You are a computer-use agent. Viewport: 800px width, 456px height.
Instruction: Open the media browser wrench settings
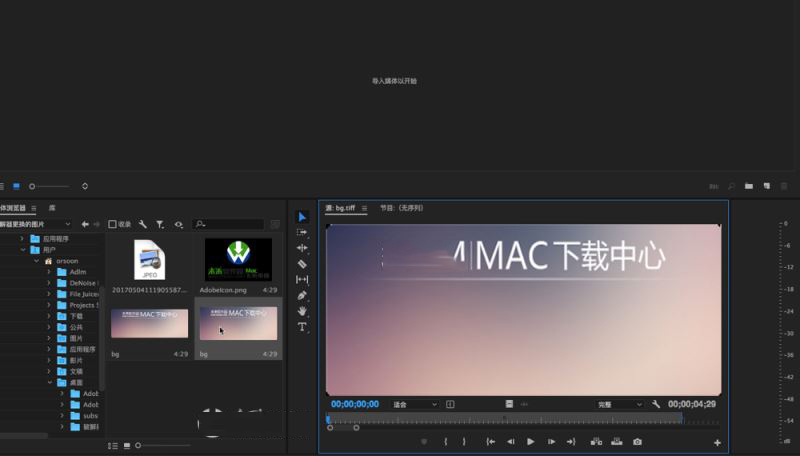143,224
